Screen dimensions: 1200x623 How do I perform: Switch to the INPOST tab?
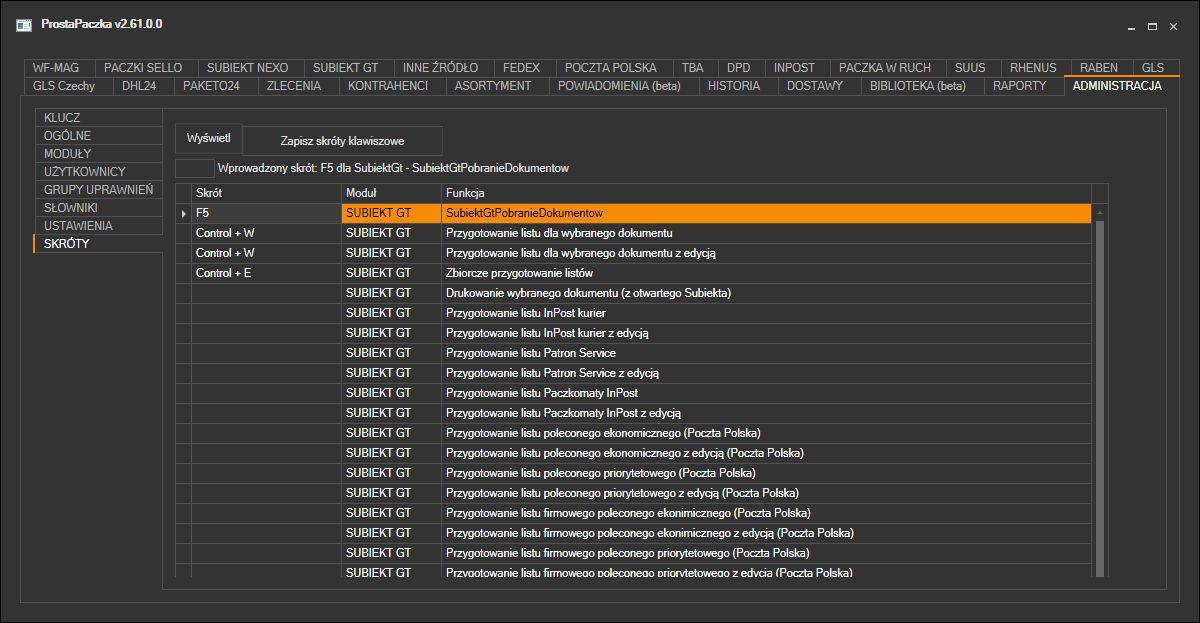pyautogui.click(x=794, y=68)
